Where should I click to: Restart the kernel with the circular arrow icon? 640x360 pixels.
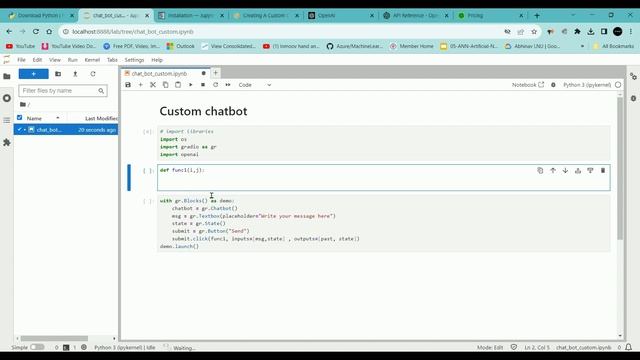216,85
